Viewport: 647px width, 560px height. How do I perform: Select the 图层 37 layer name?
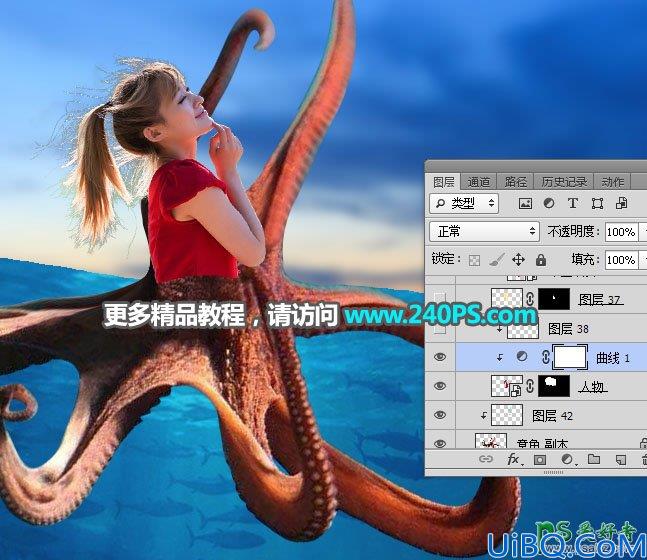600,300
